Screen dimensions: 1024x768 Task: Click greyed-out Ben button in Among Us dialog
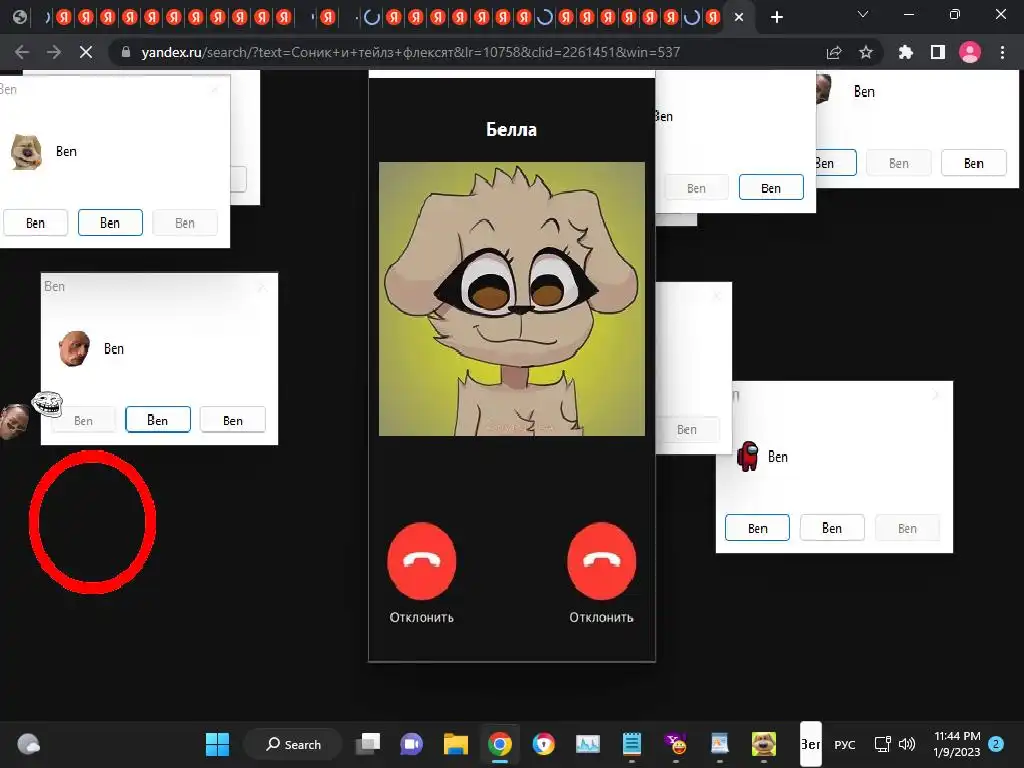(x=907, y=528)
